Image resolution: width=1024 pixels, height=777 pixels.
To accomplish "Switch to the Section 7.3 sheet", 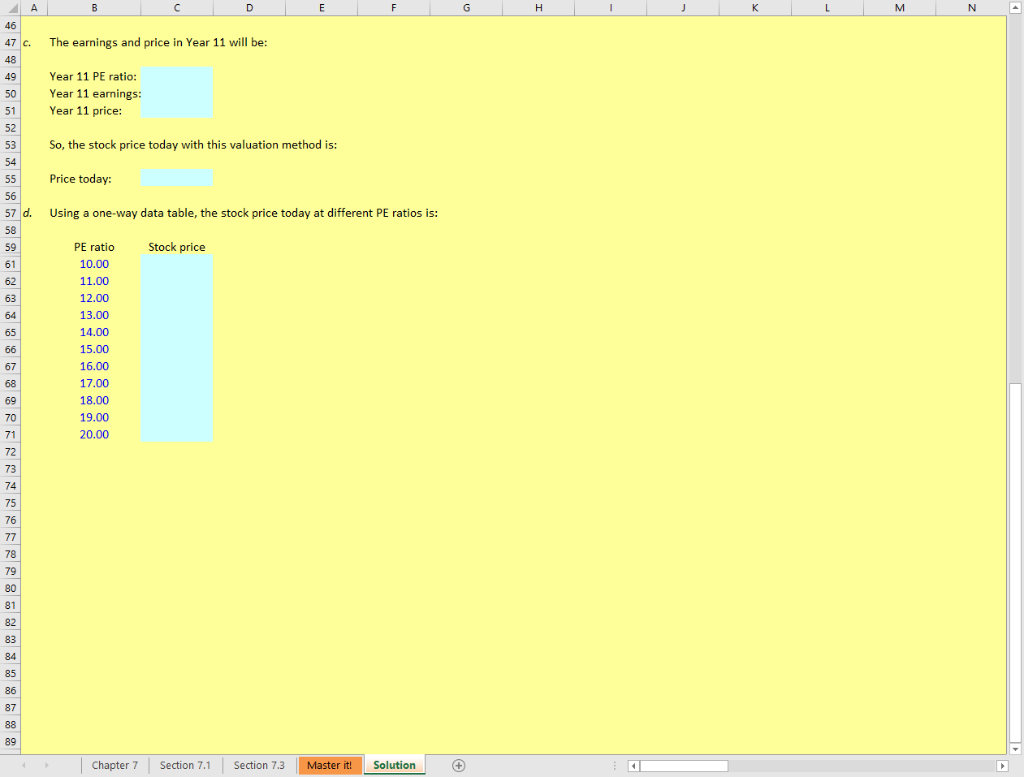I will tap(259, 765).
